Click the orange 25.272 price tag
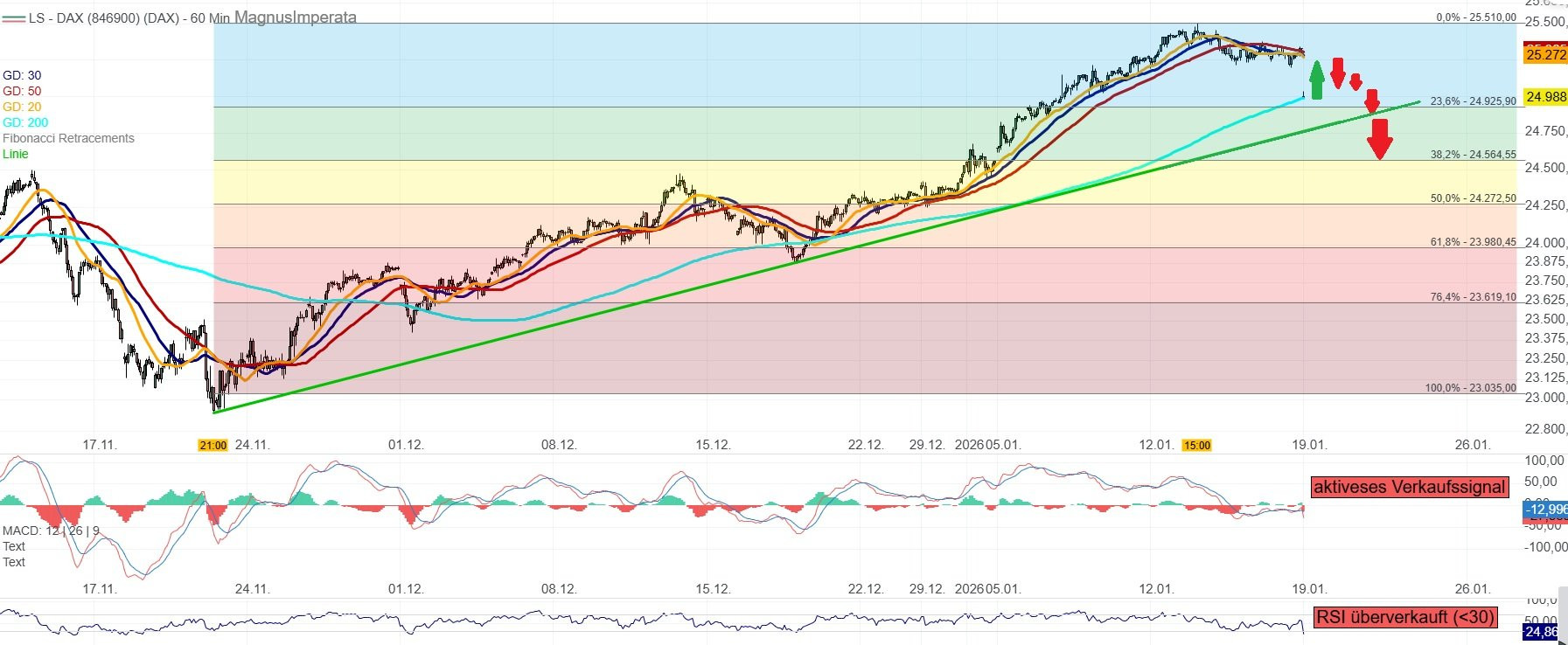Image resolution: width=1568 pixels, height=645 pixels. [x=1545, y=55]
